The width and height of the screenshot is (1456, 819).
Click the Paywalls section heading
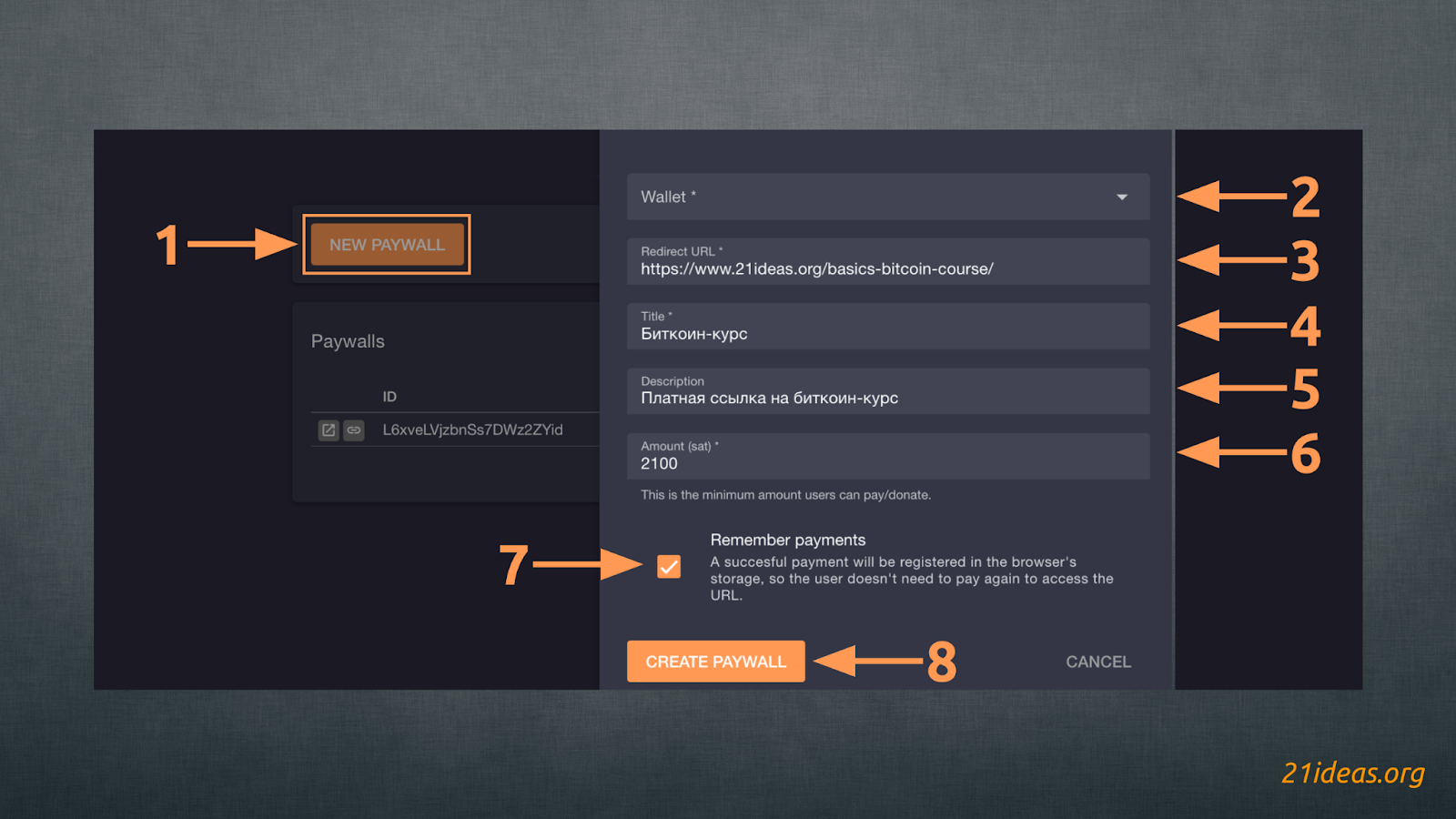[348, 341]
